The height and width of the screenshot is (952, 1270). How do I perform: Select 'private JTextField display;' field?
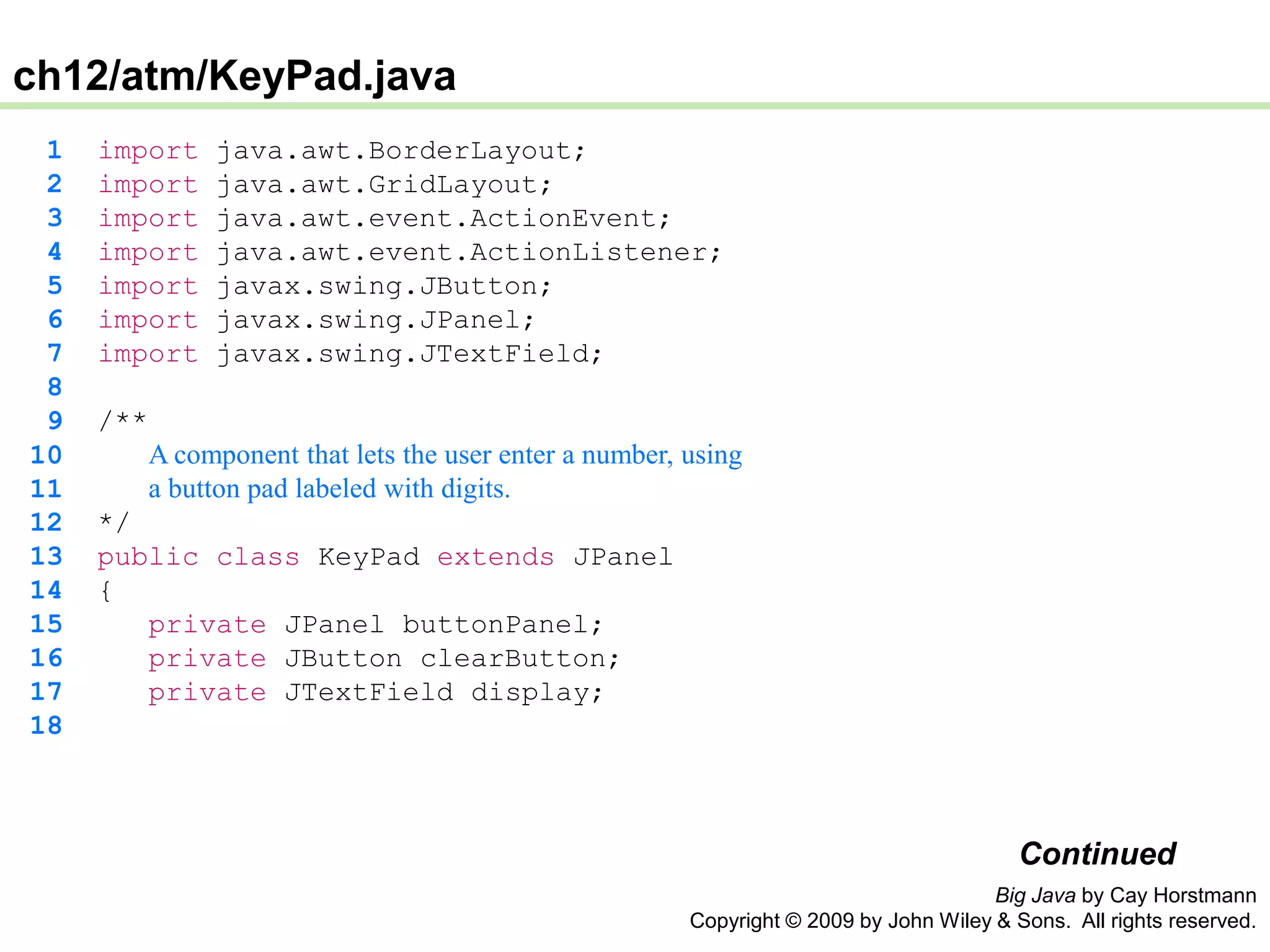click(x=375, y=692)
